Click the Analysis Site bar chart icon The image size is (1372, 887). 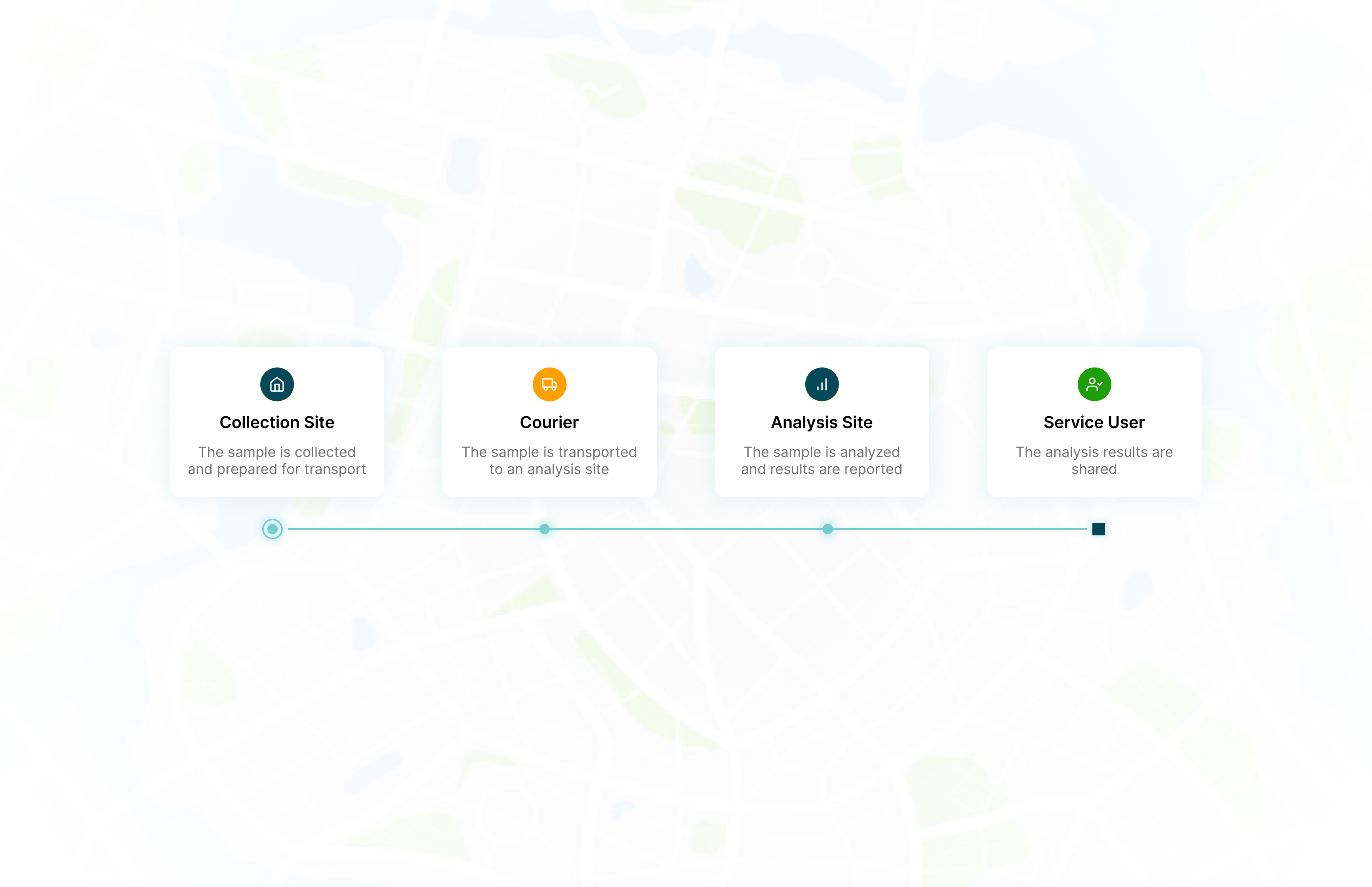[822, 384]
